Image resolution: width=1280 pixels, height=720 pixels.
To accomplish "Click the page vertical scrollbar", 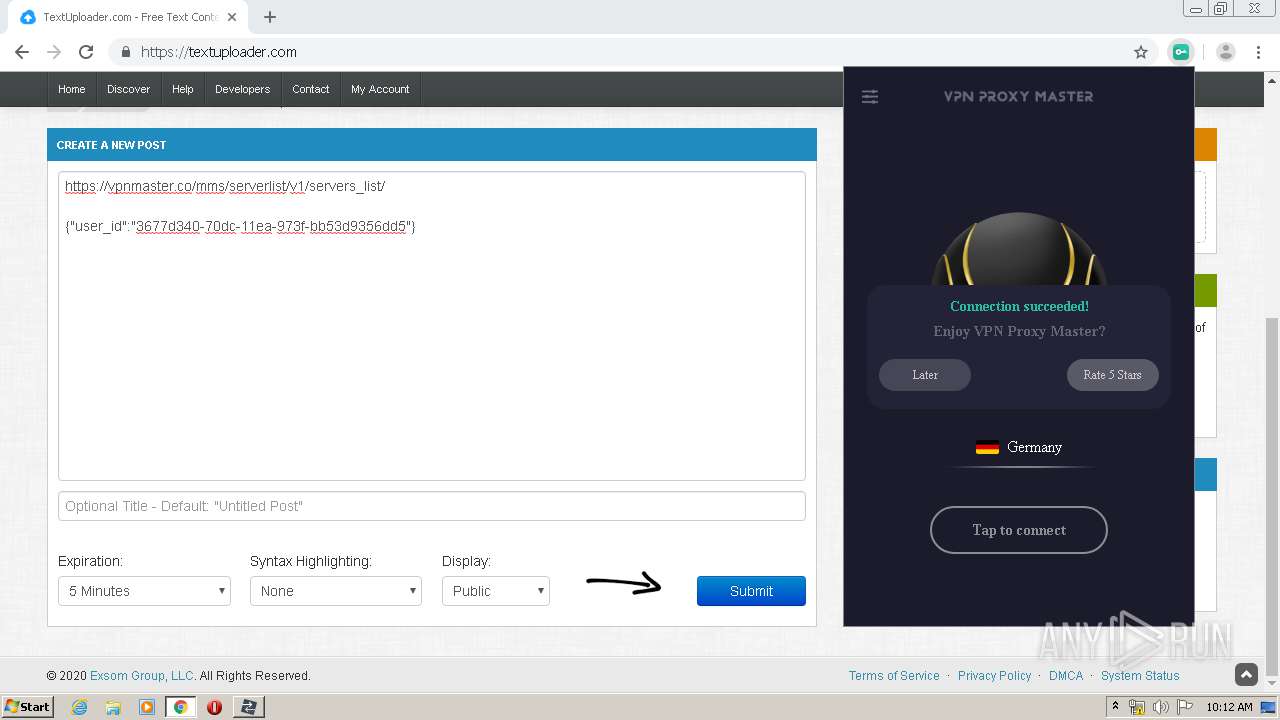I will [x=1272, y=495].
